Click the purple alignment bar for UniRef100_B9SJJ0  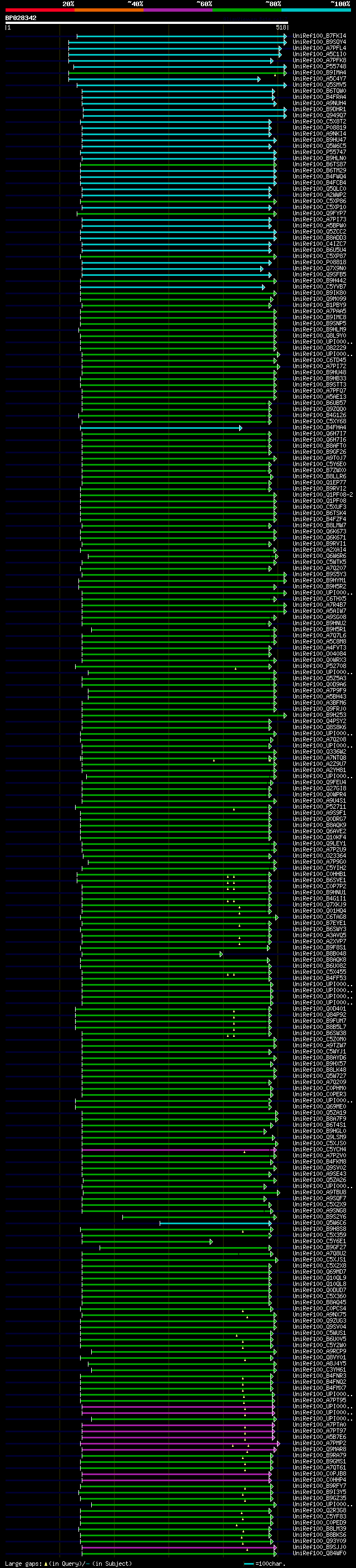tap(179, 1547)
